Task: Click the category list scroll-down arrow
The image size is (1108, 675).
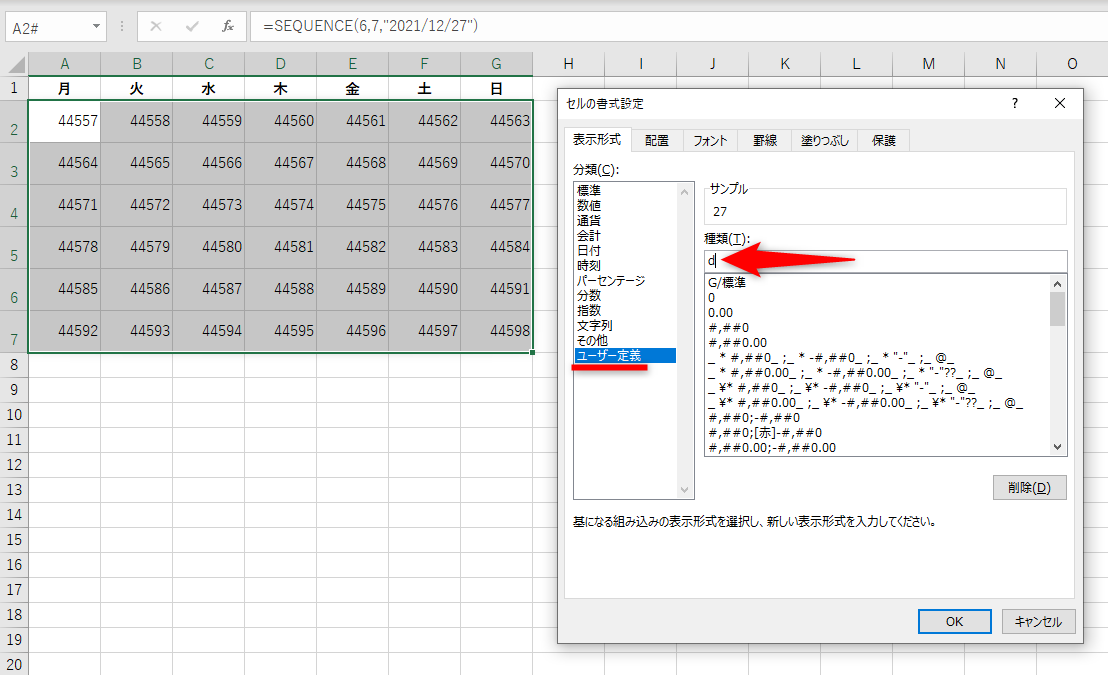Action: (x=684, y=490)
